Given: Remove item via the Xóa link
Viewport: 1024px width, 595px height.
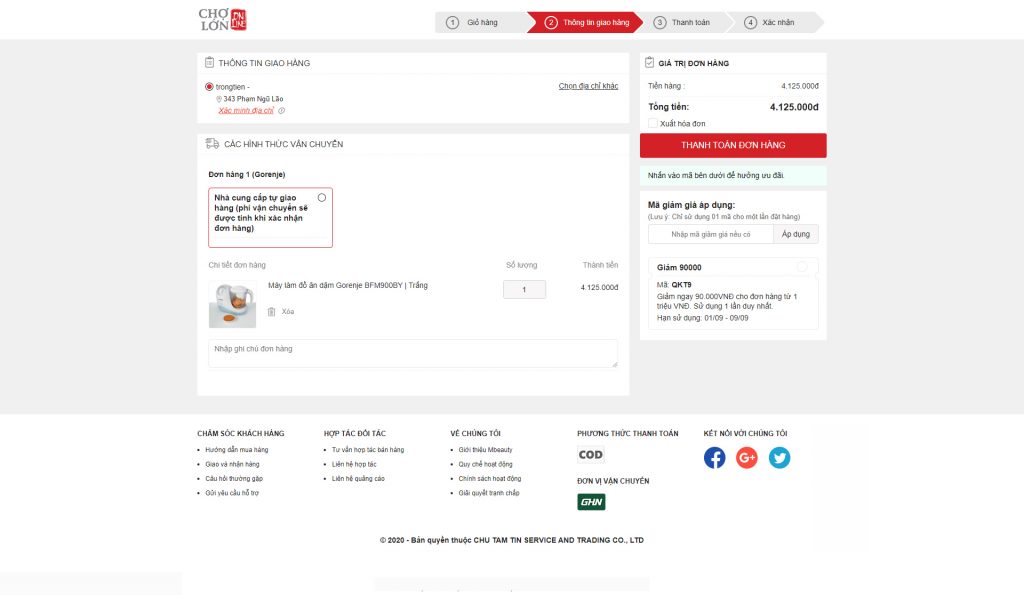Looking at the screenshot, I should pos(287,312).
